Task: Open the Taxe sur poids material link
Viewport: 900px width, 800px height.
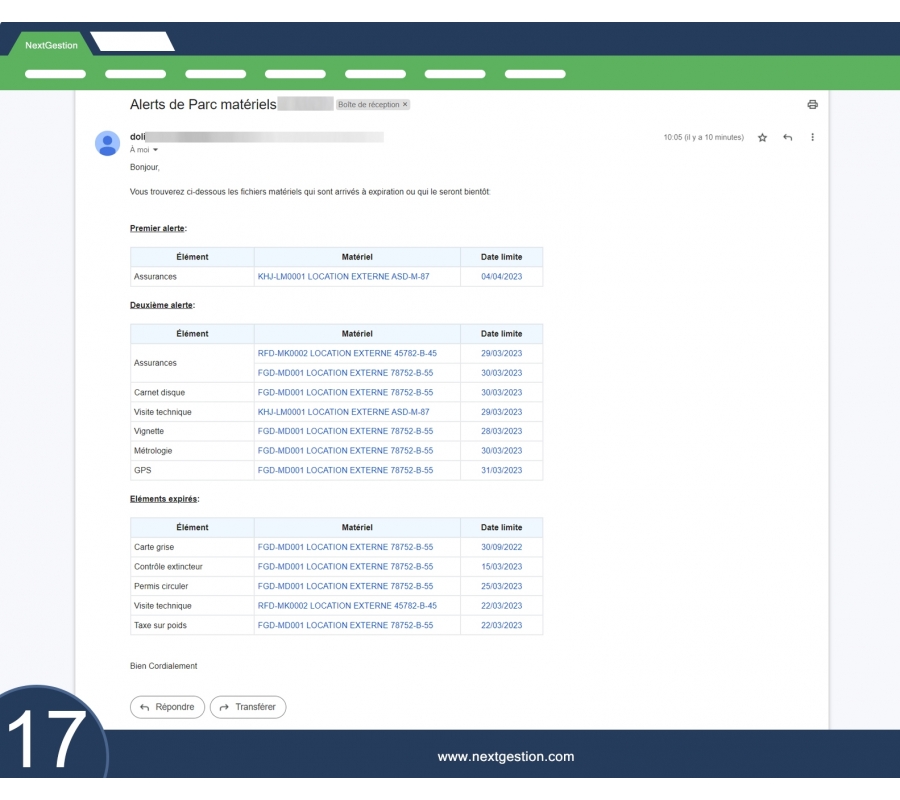Action: [x=345, y=625]
